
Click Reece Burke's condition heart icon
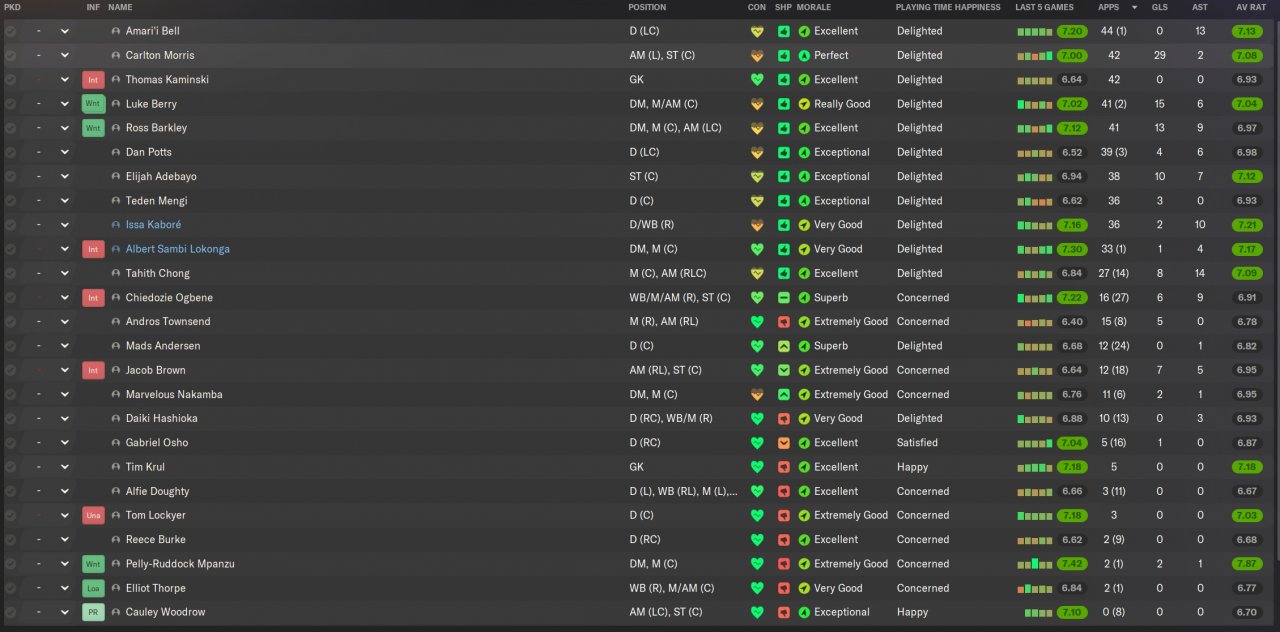tap(757, 540)
